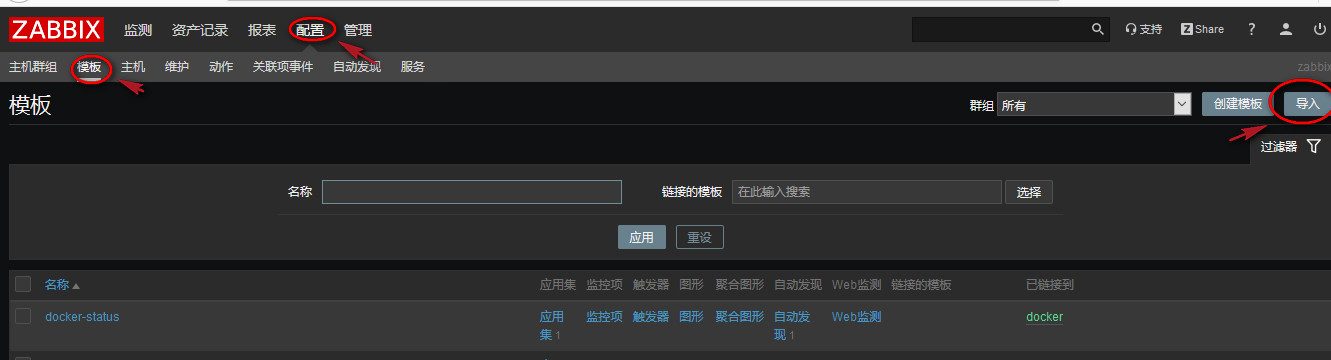Open the Share link
The width and height of the screenshot is (1331, 360).
point(1202,30)
